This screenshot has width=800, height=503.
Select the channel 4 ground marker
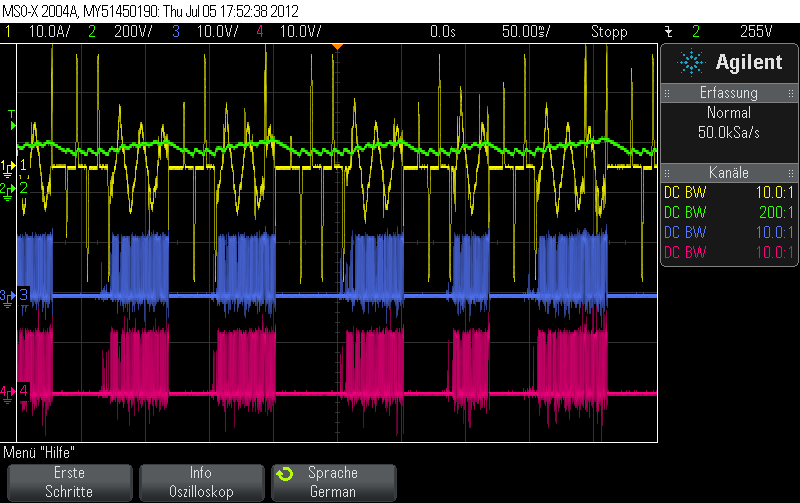click(x=8, y=393)
